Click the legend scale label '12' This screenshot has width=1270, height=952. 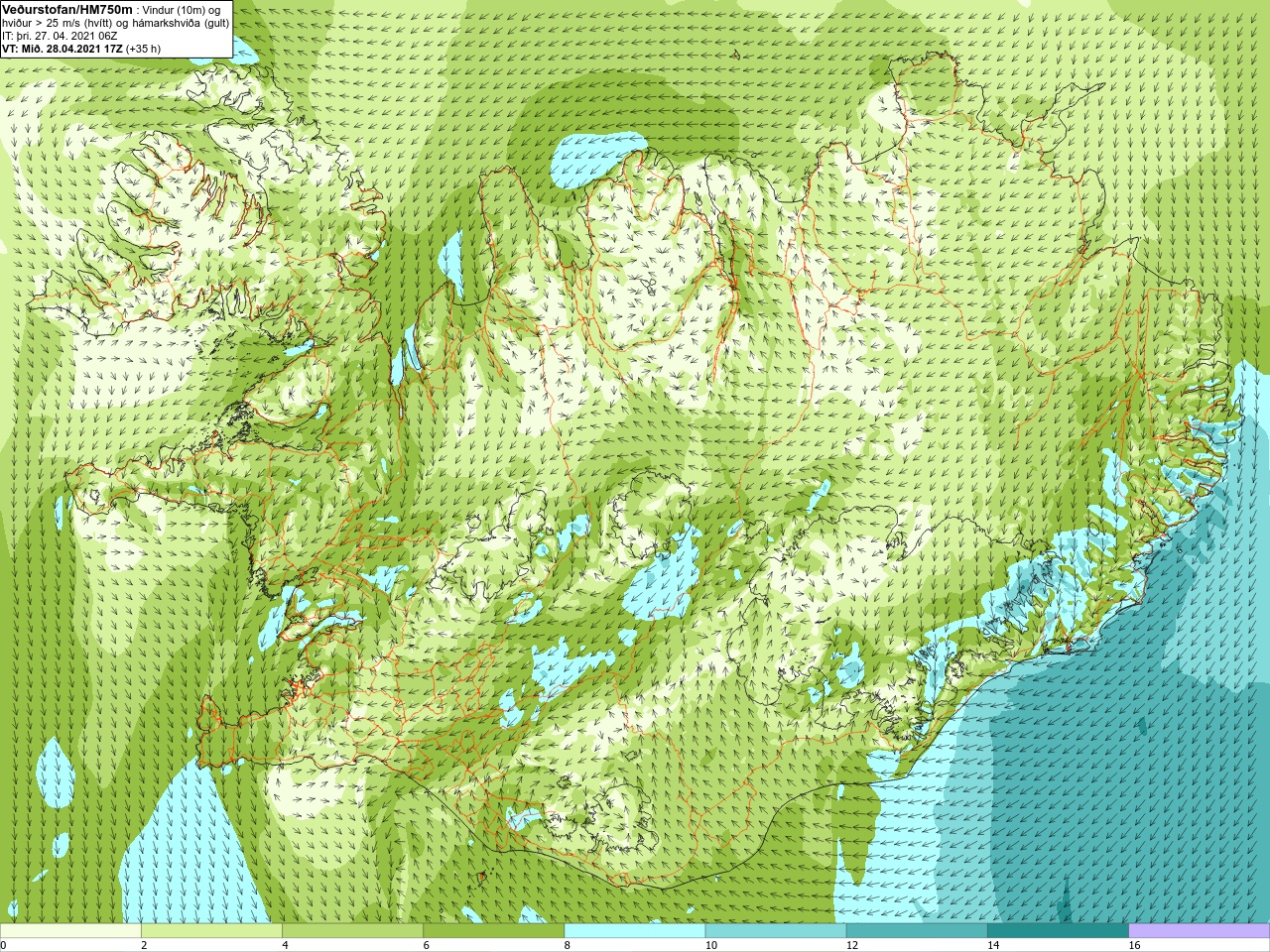coord(852,945)
